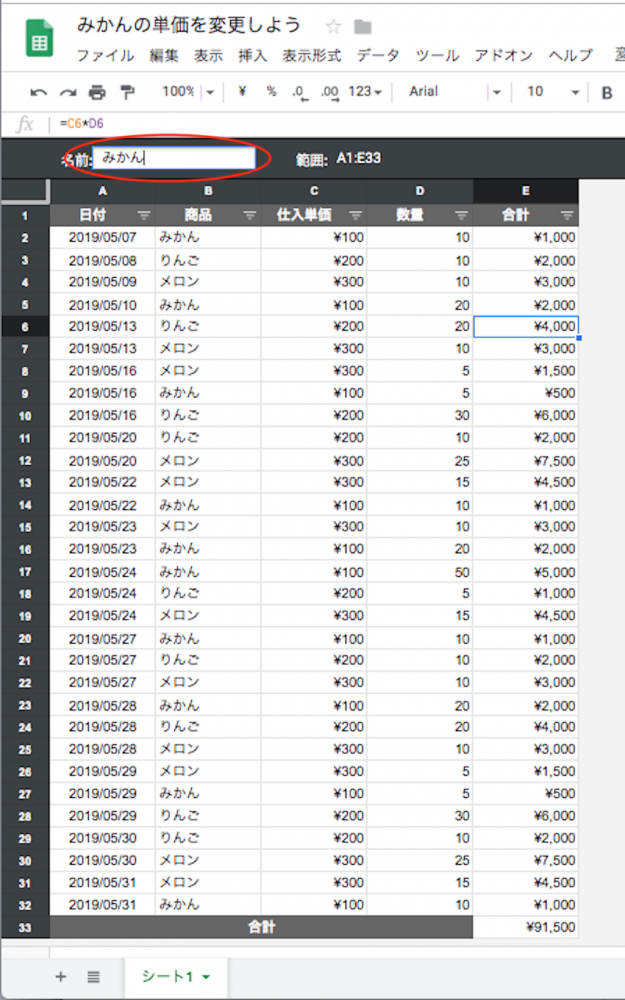Screen dimensions: 625x1000
Task: Open the 日付 column filter
Action: click(144, 215)
